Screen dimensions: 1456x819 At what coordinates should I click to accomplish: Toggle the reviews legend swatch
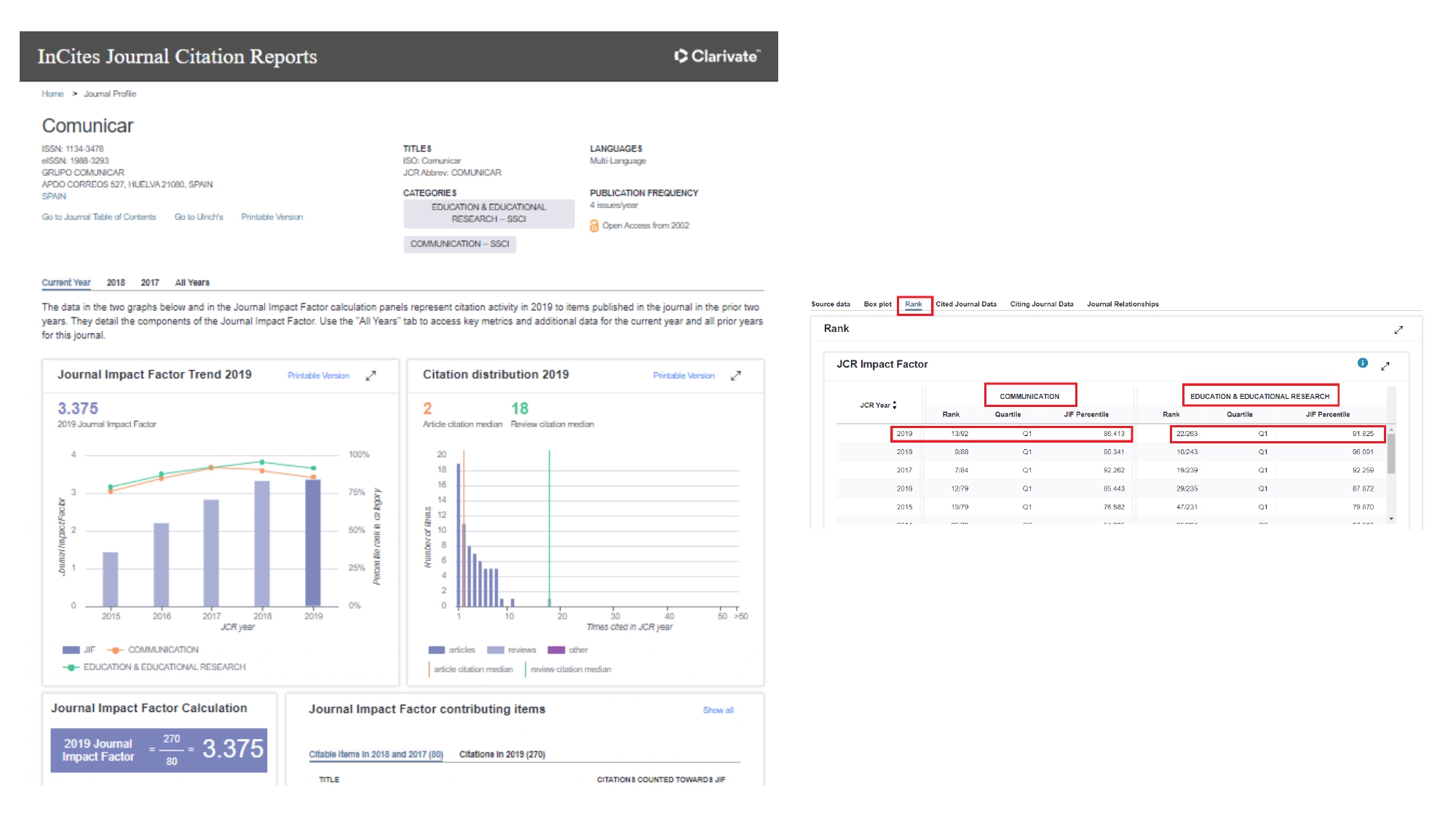[495, 650]
